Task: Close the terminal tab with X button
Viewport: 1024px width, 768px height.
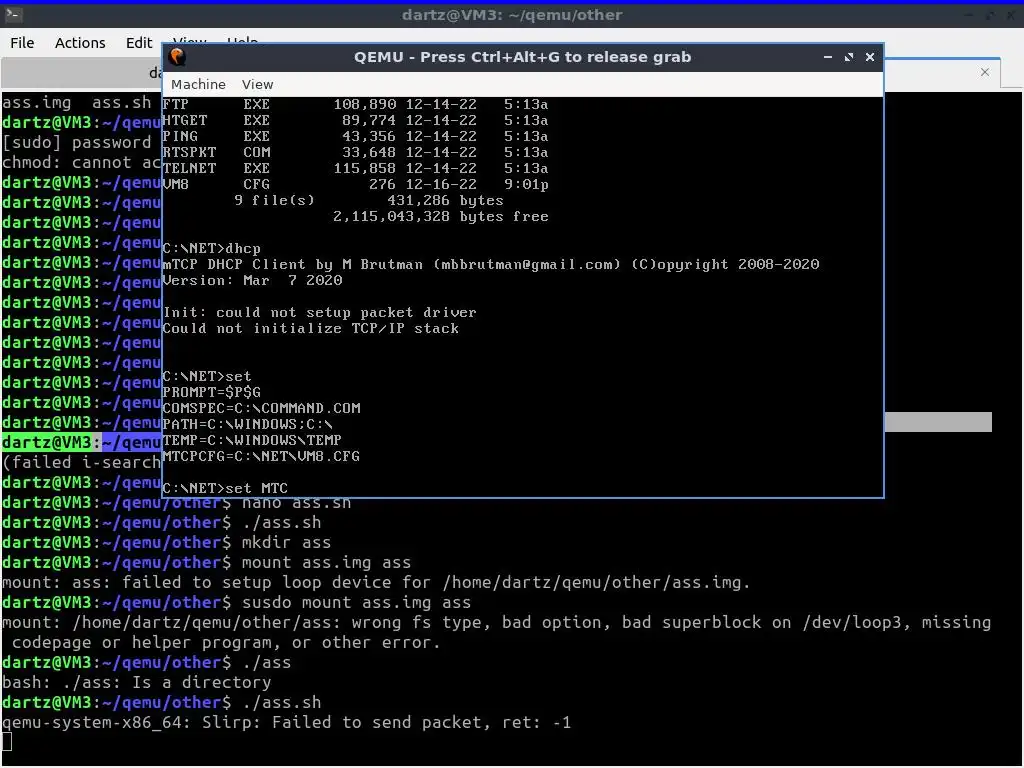Action: click(985, 72)
